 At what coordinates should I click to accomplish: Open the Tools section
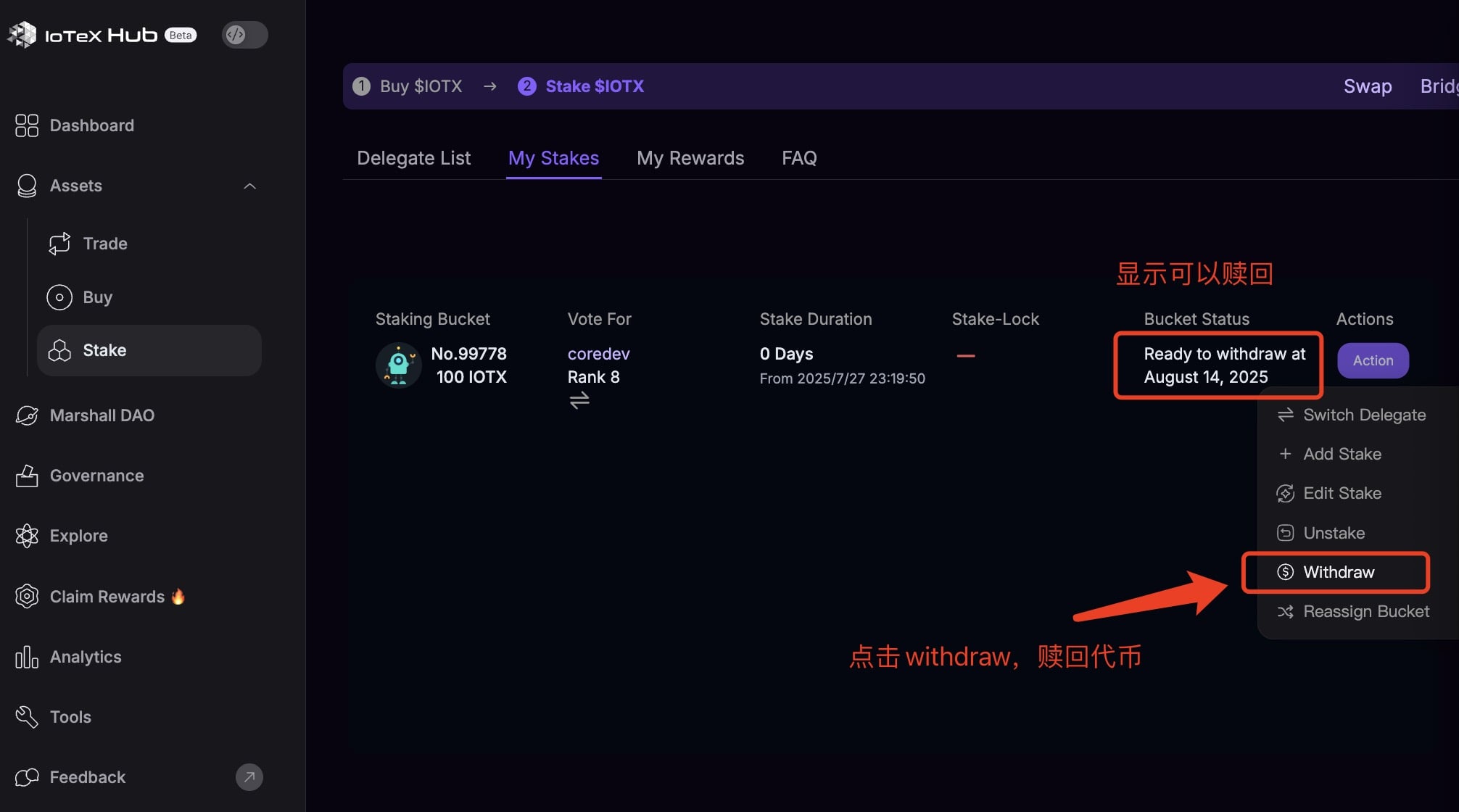(x=70, y=717)
